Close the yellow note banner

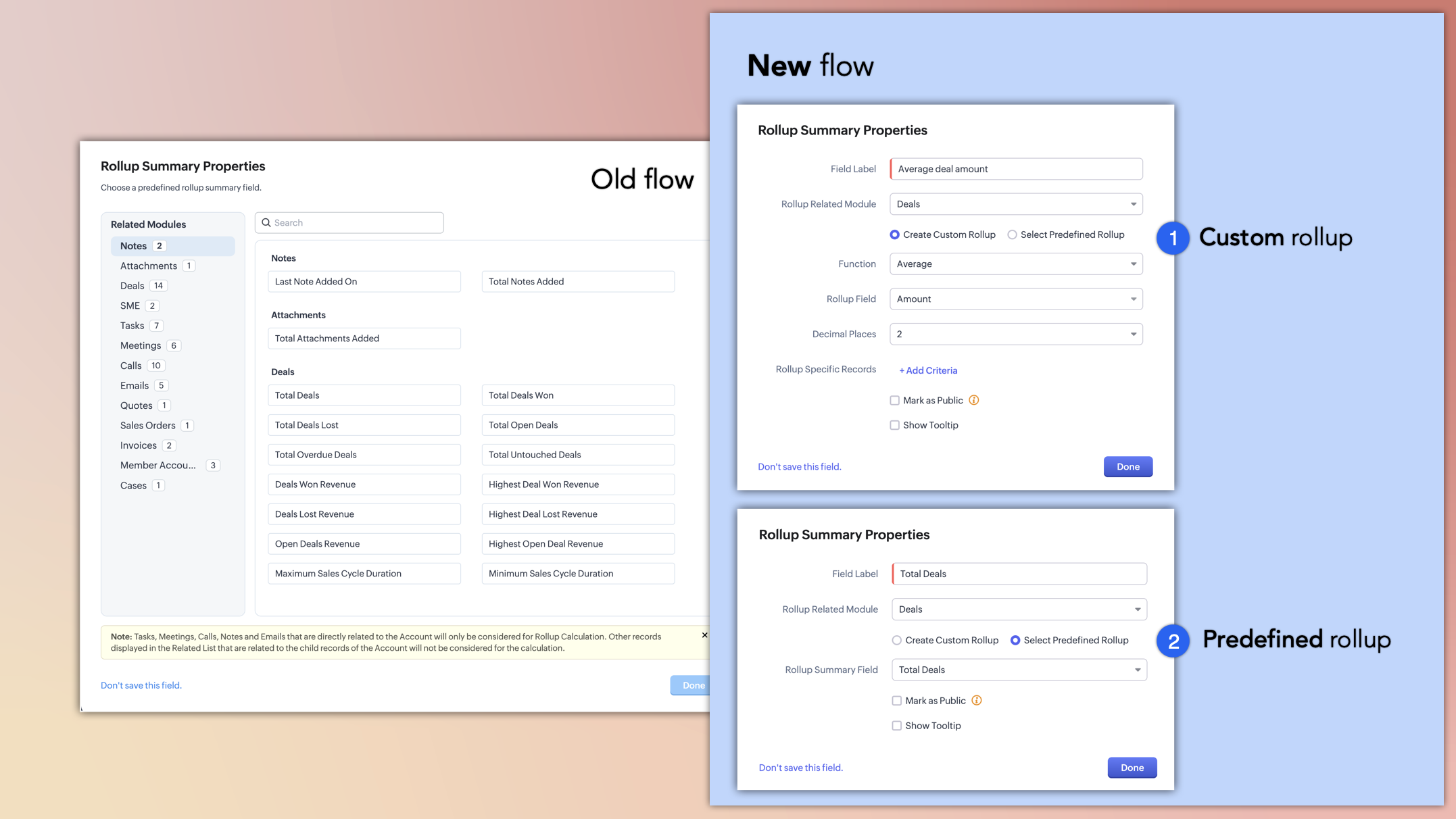click(x=704, y=635)
